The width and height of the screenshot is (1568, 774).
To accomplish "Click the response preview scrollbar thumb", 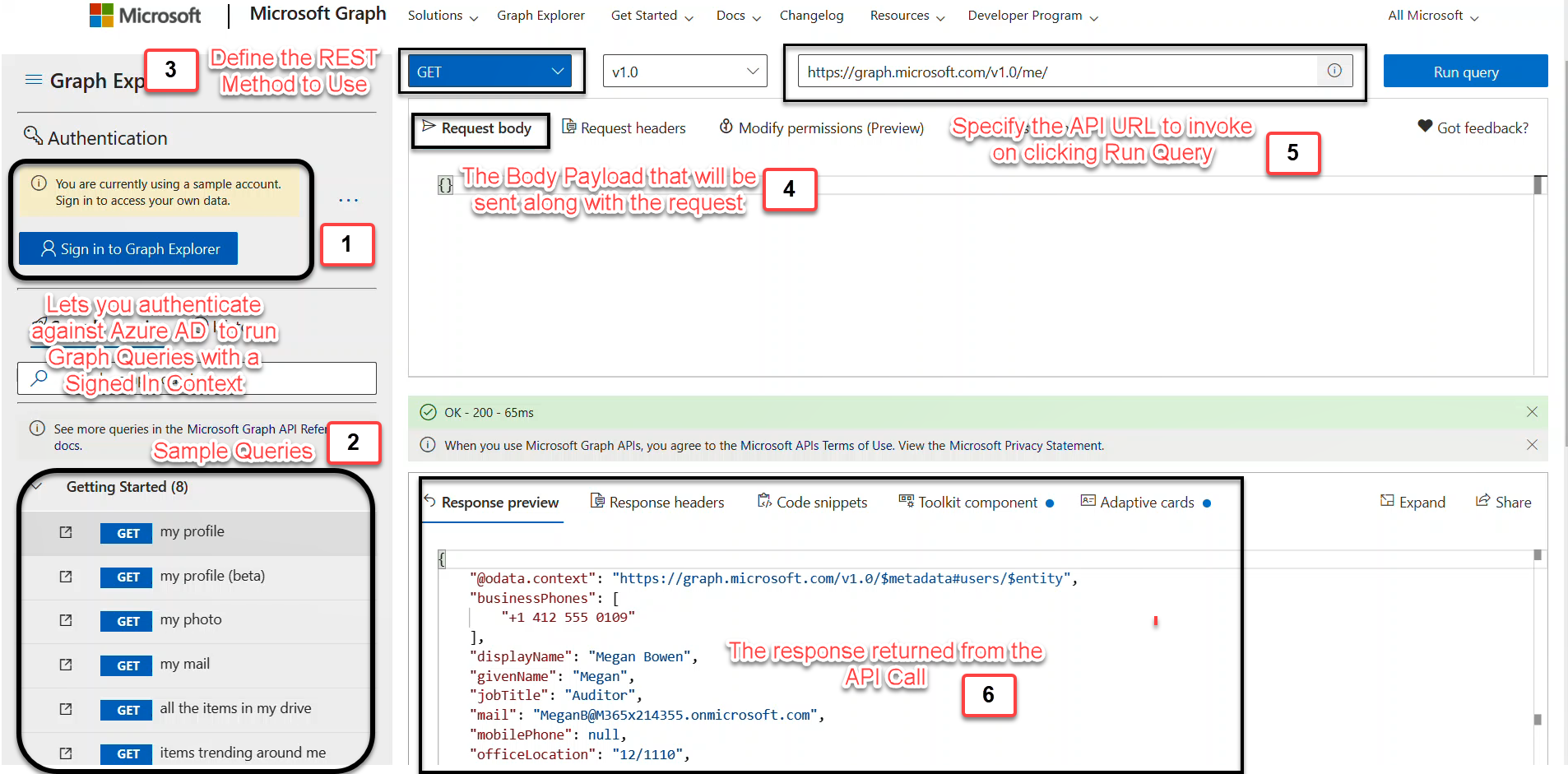I will coord(1538,555).
